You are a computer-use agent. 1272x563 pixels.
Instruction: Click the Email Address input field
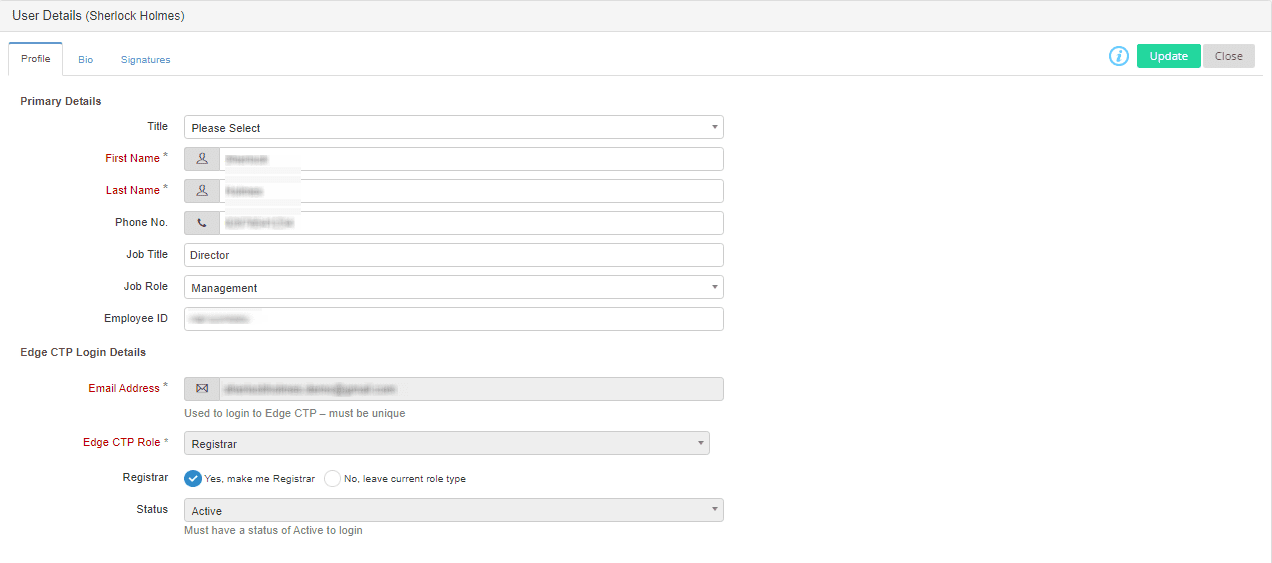(x=471, y=388)
